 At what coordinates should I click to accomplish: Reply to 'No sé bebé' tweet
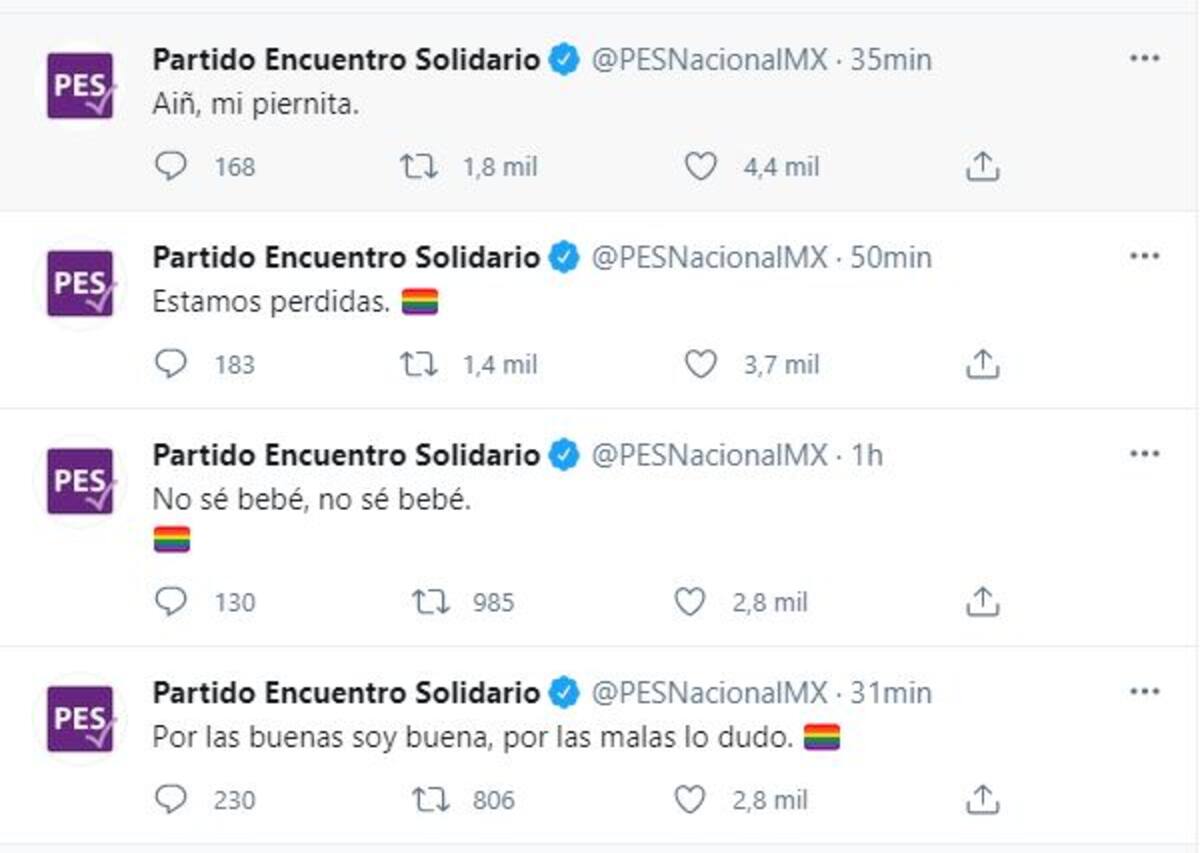(x=171, y=601)
